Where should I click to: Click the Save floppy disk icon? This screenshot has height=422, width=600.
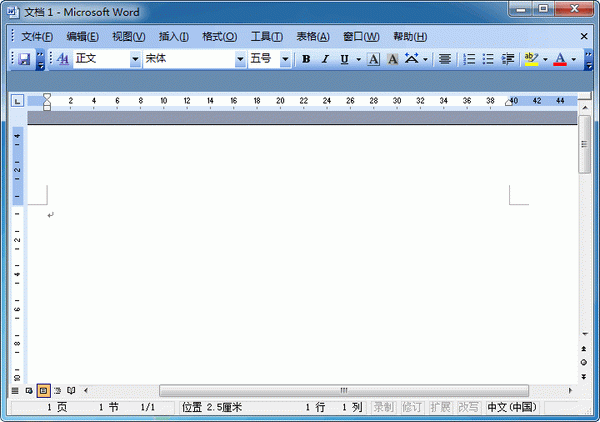point(24,59)
